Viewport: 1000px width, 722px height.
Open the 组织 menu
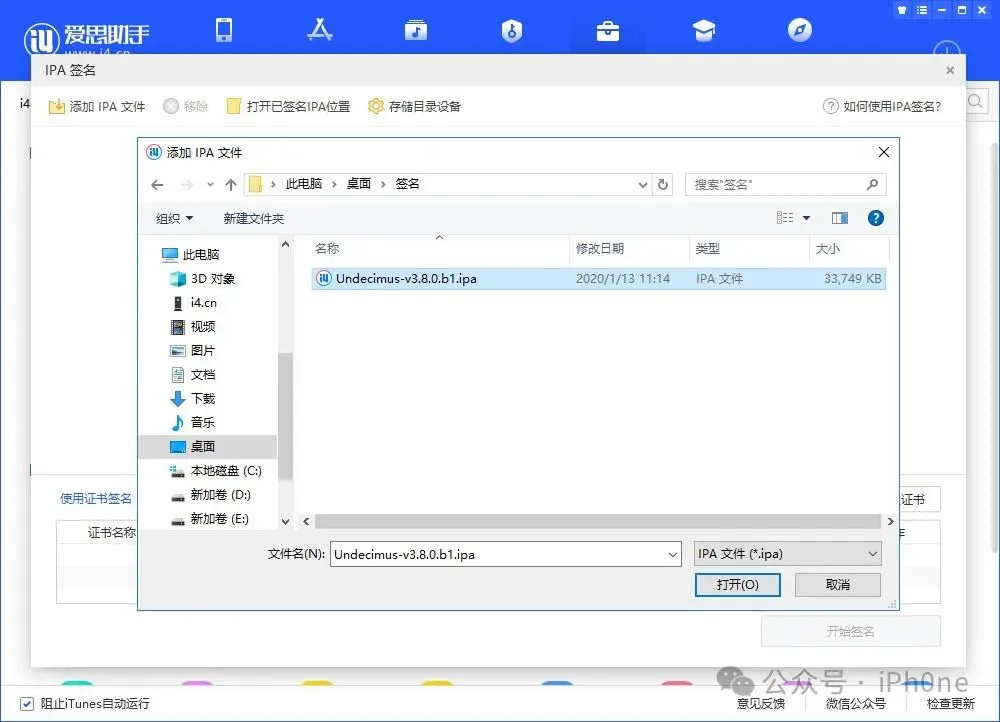tap(174, 219)
